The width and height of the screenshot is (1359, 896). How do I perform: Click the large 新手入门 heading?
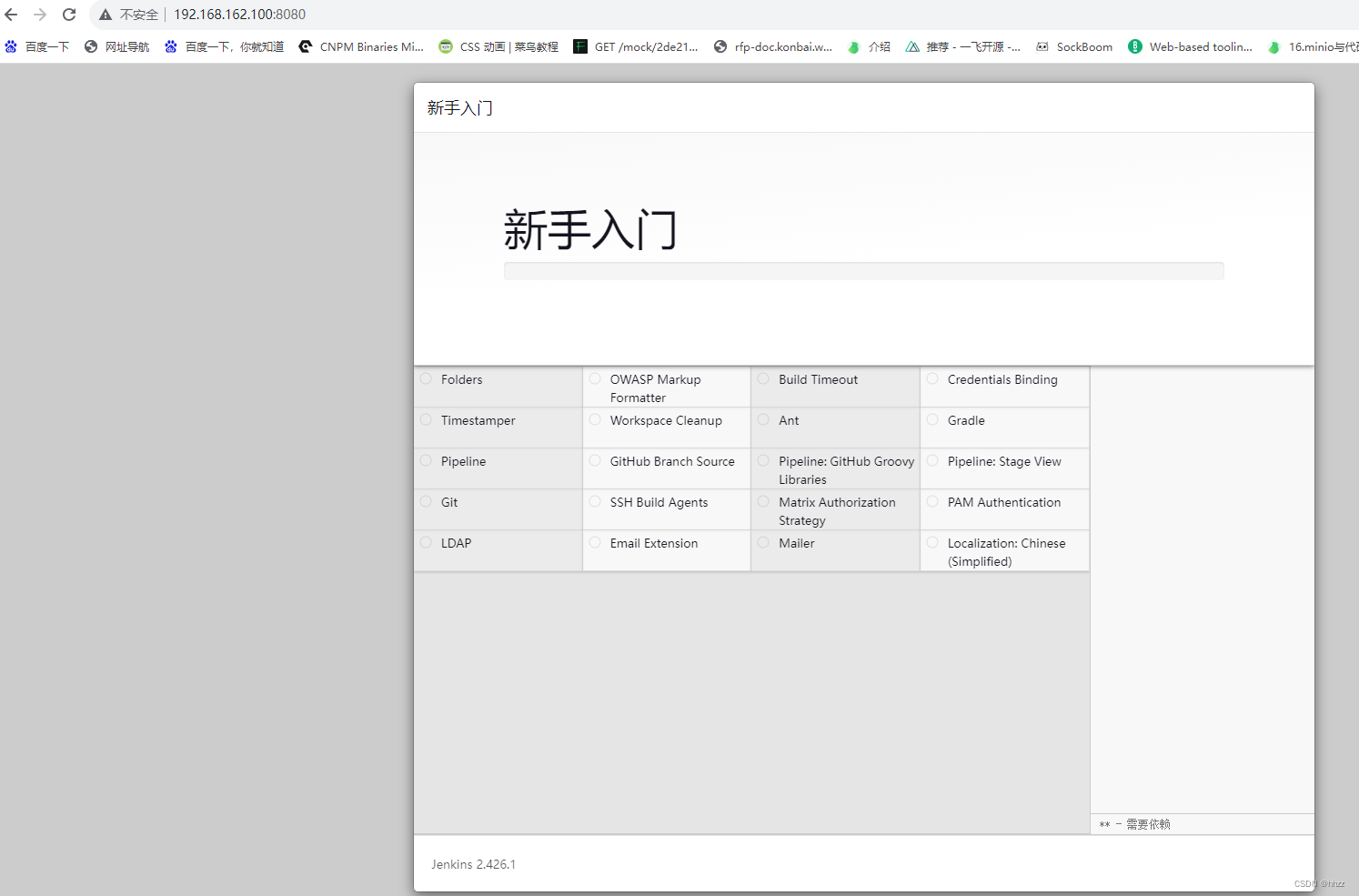tap(590, 229)
